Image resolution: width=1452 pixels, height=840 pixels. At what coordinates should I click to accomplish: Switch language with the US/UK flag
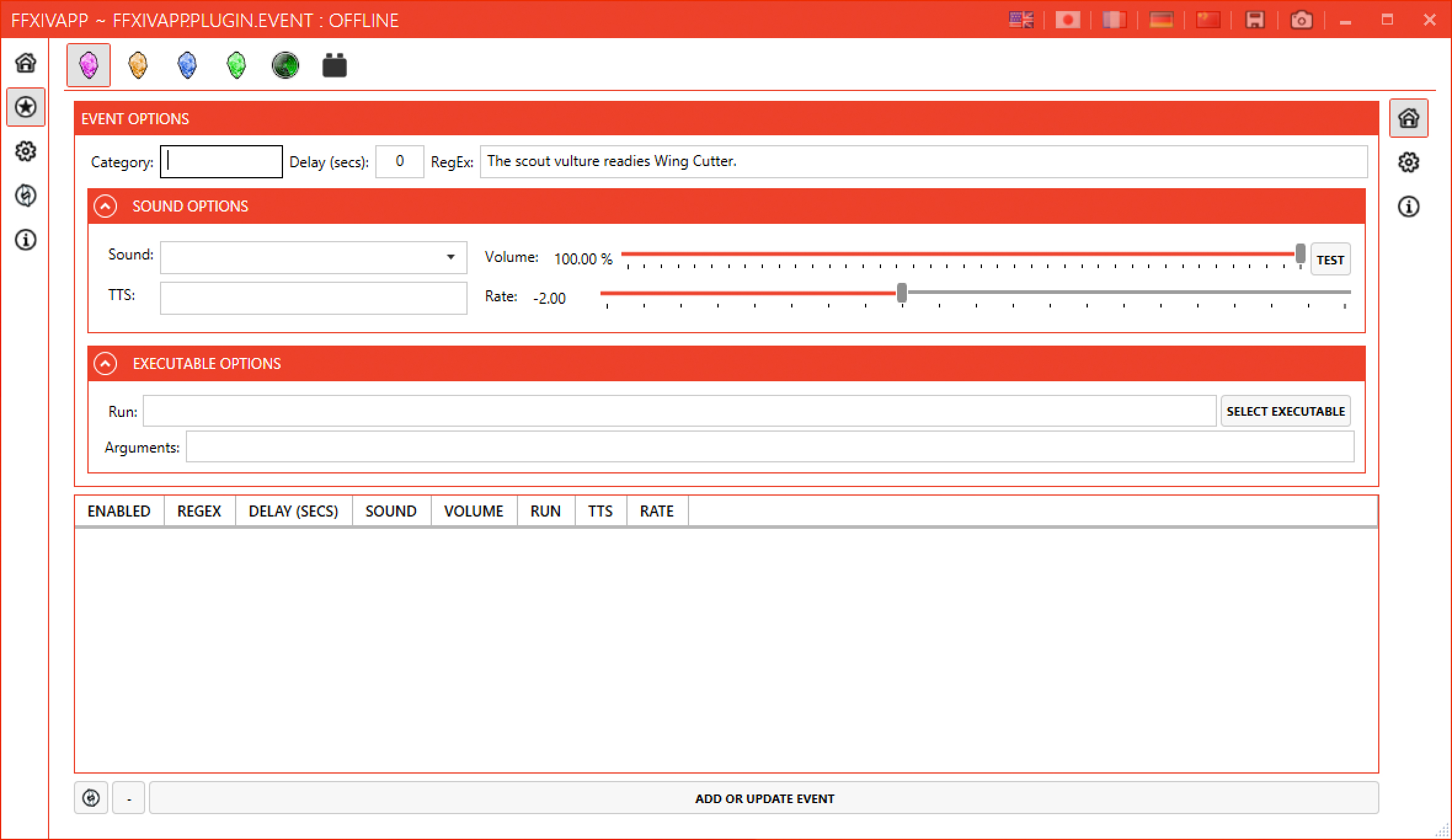click(1021, 20)
